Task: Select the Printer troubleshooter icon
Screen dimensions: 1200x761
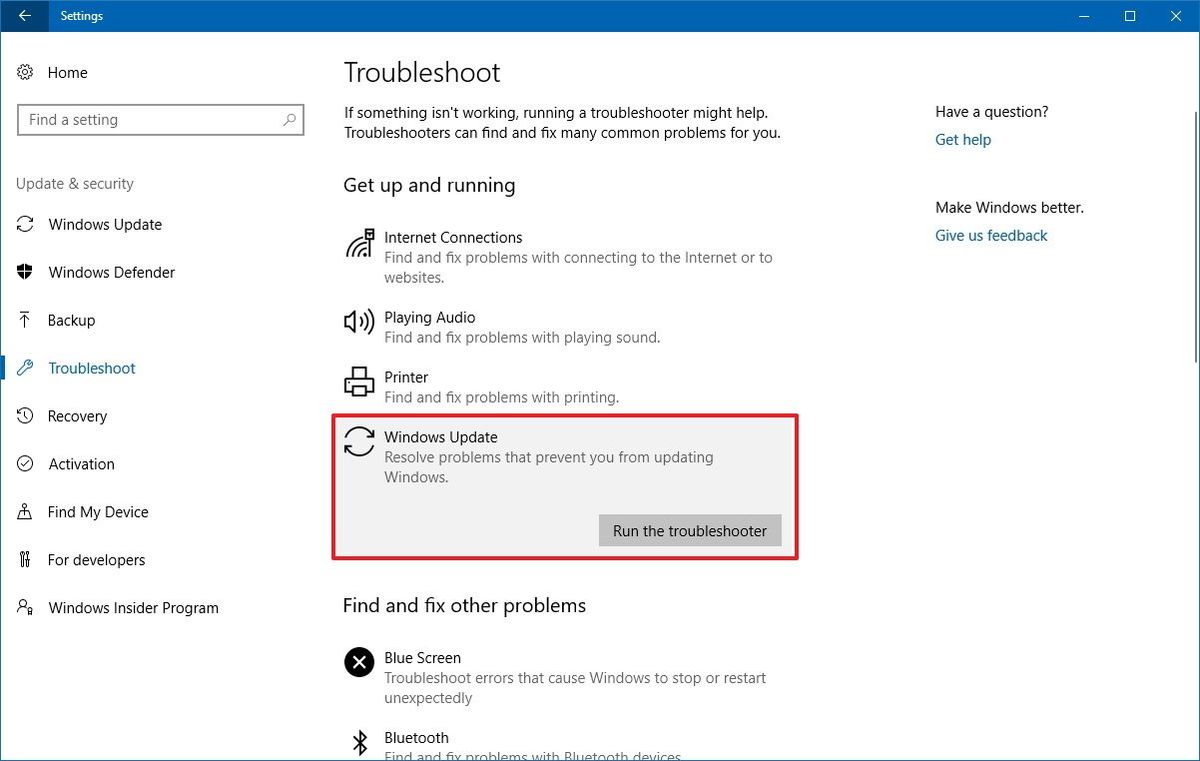Action: [358, 382]
